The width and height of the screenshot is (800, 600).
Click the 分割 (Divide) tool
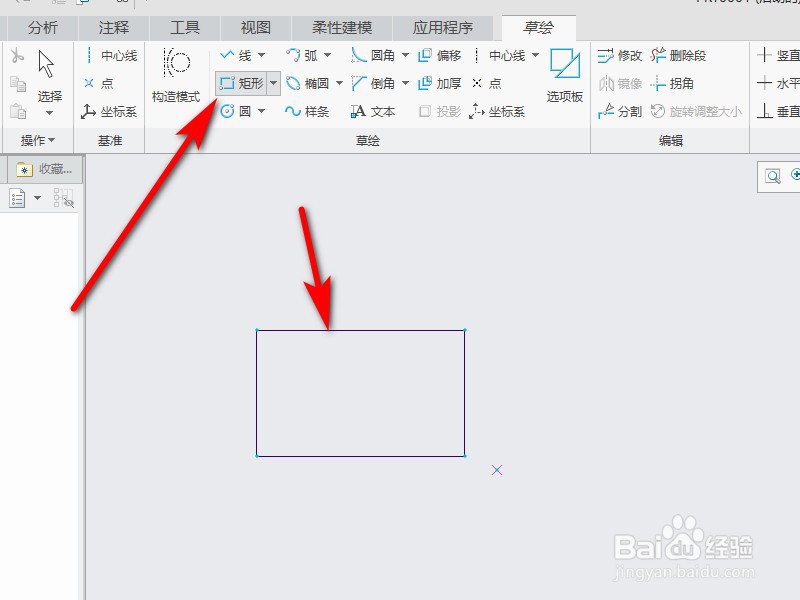pyautogui.click(x=620, y=111)
